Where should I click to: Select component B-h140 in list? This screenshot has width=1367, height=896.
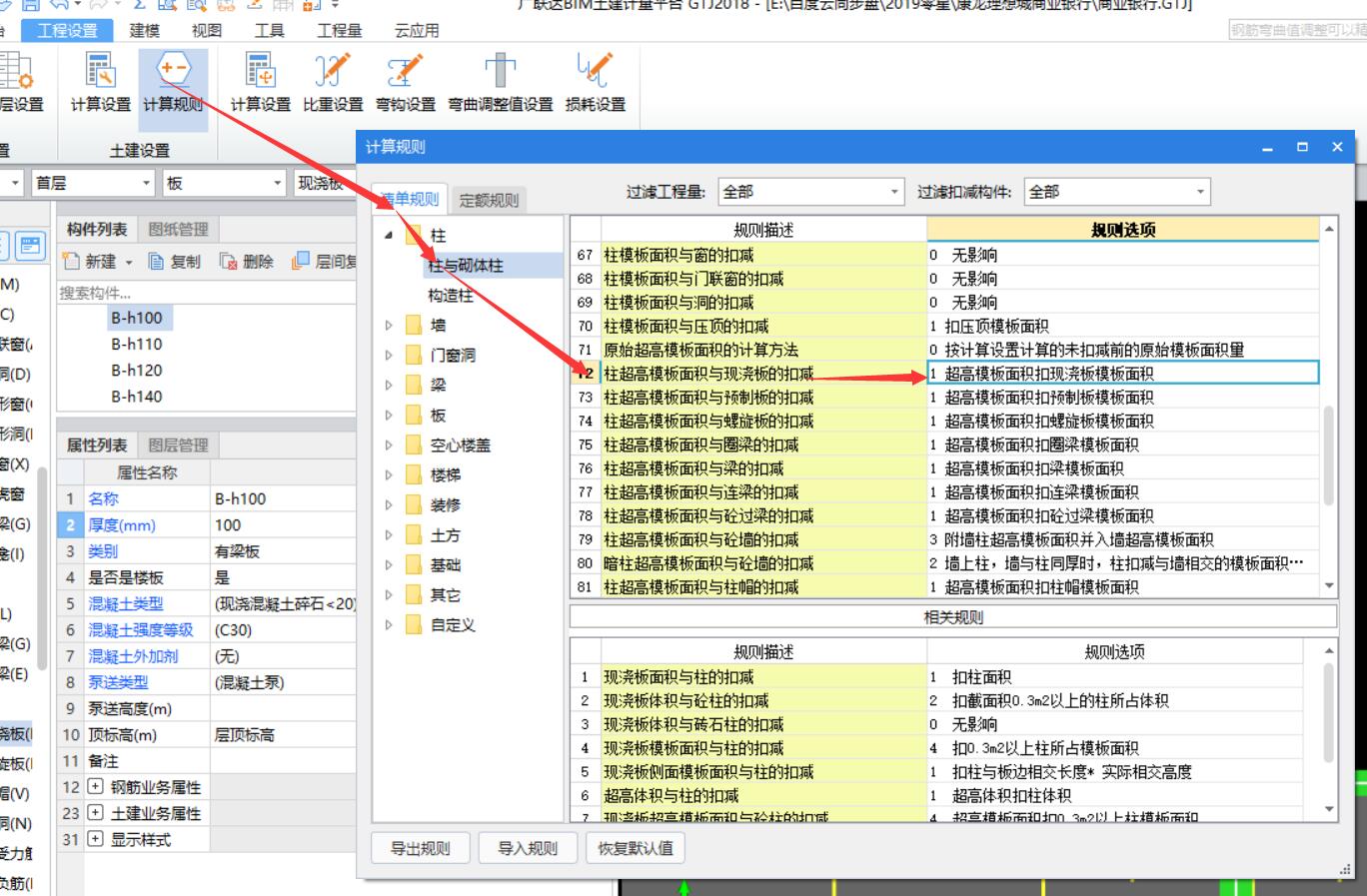point(137,397)
